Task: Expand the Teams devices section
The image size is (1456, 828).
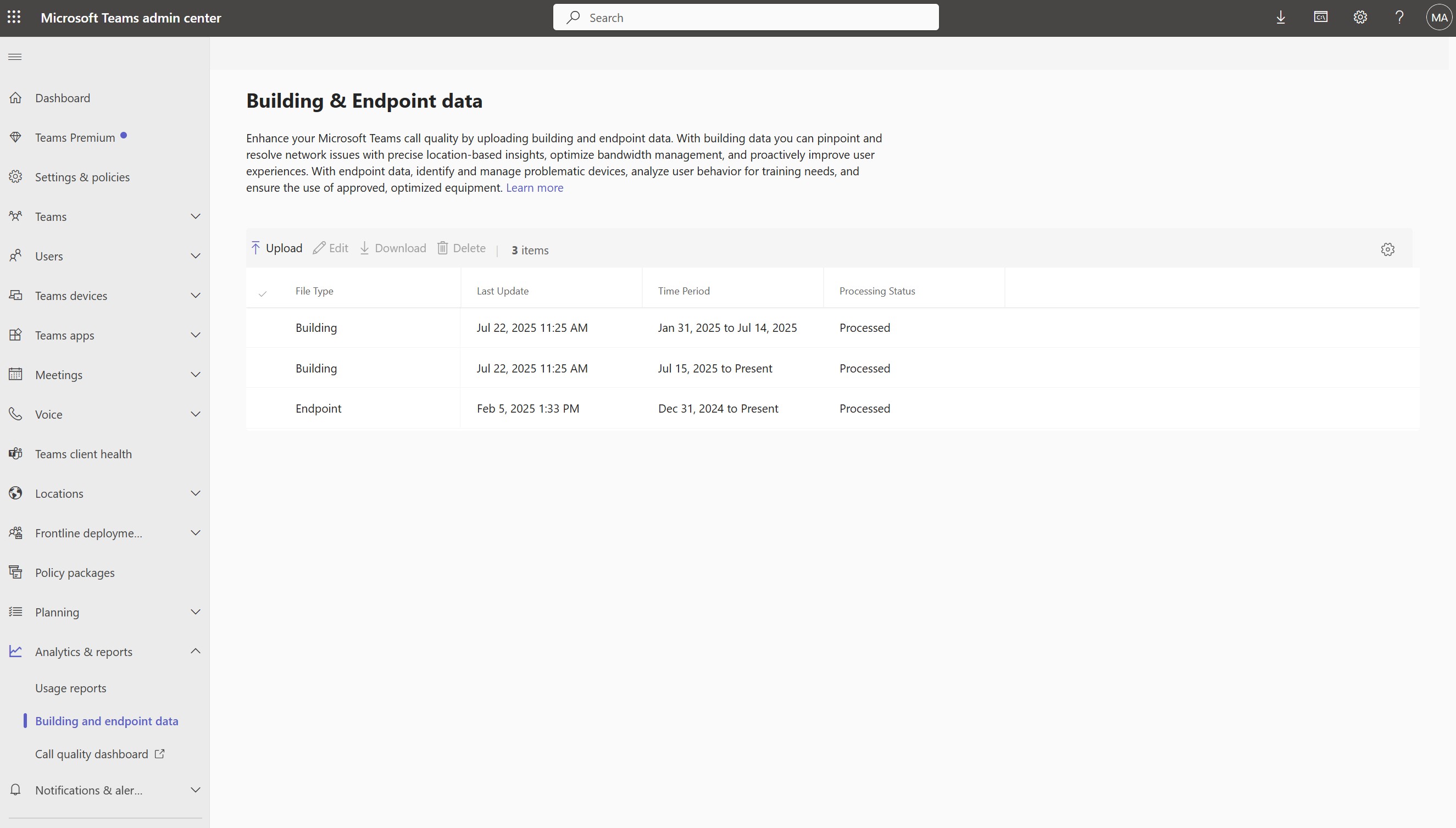Action: tap(195, 295)
